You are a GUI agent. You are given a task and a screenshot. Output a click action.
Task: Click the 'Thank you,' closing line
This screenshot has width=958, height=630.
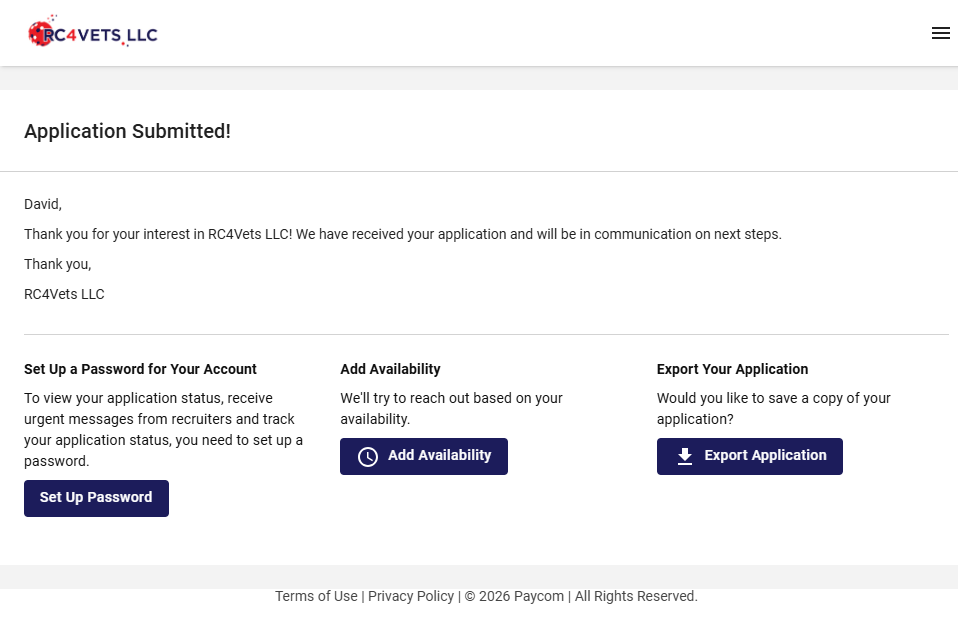(57, 264)
